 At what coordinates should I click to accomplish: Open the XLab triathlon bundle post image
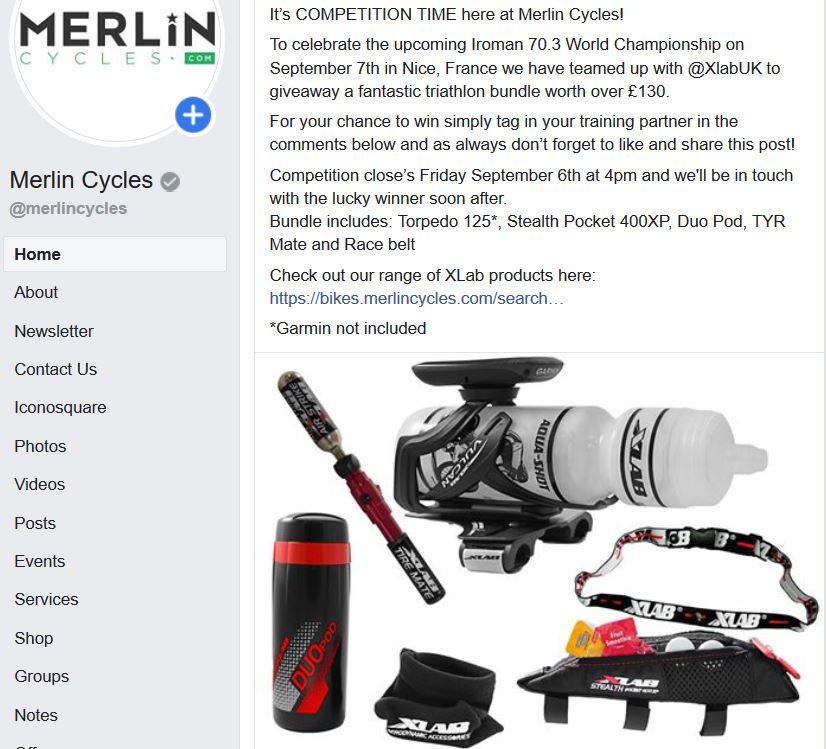(x=539, y=551)
